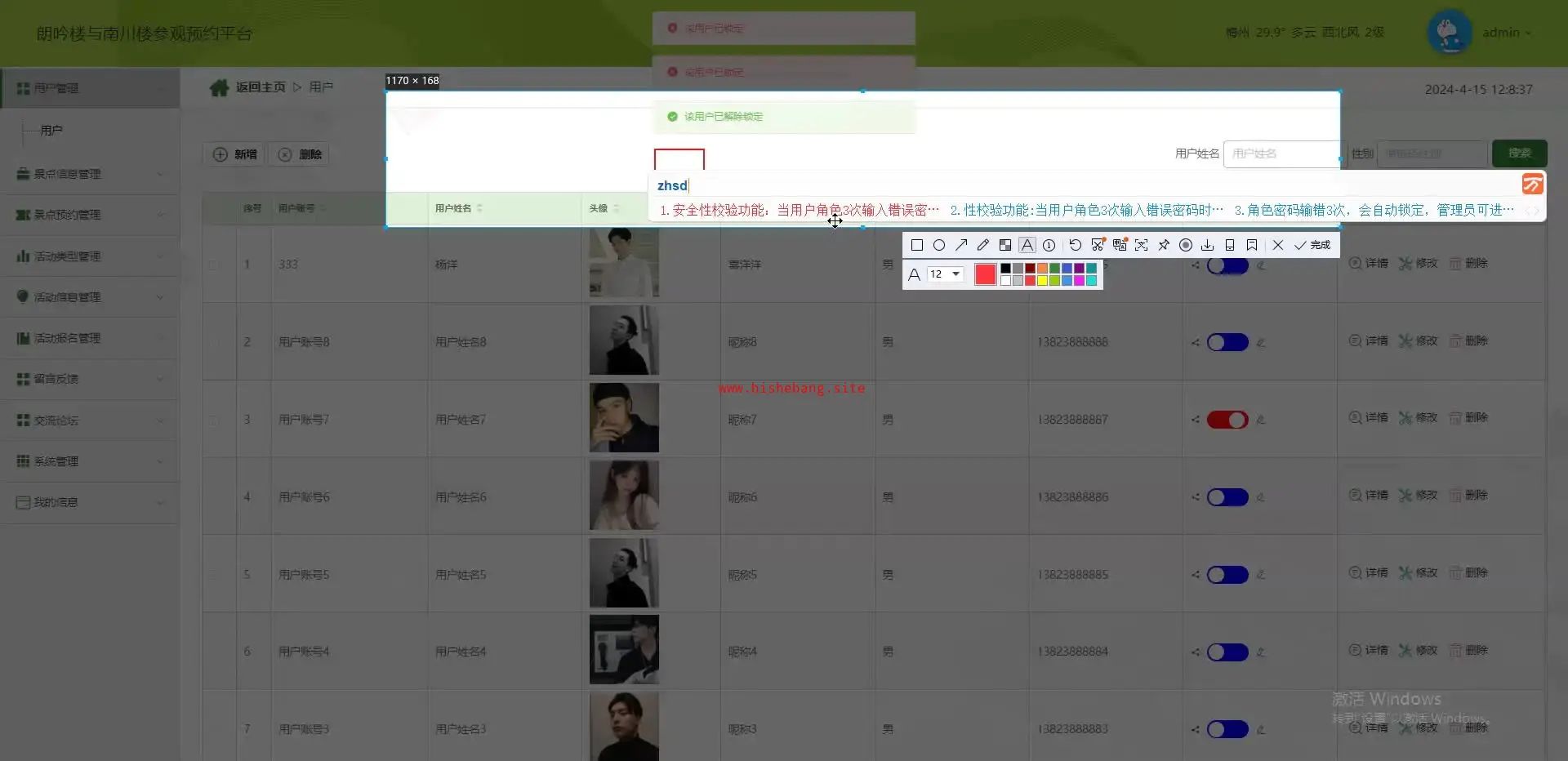Select the numbered marker tool
Screen dimensions: 1568x761
[x=1049, y=245]
